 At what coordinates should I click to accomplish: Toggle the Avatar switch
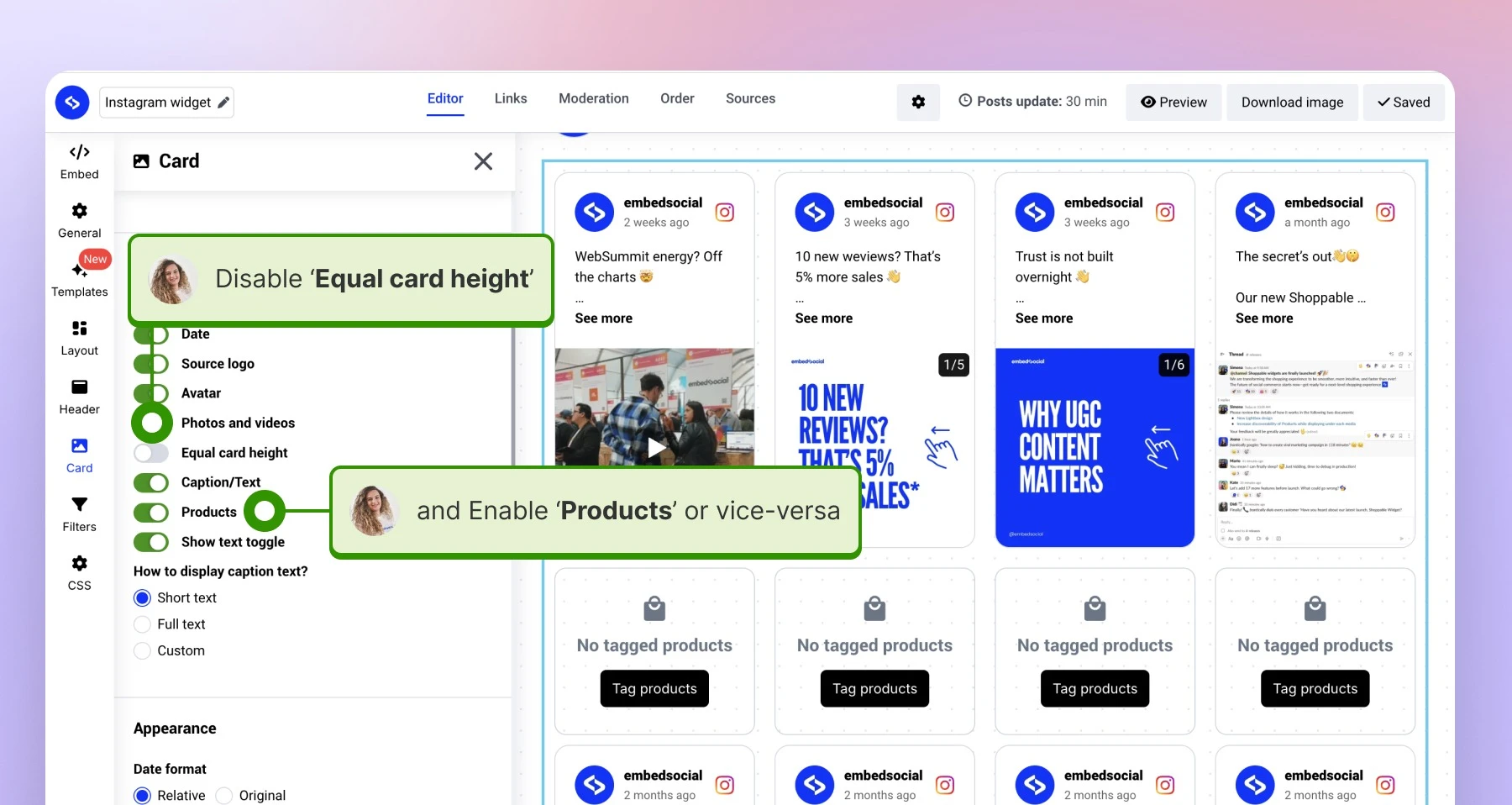click(151, 393)
